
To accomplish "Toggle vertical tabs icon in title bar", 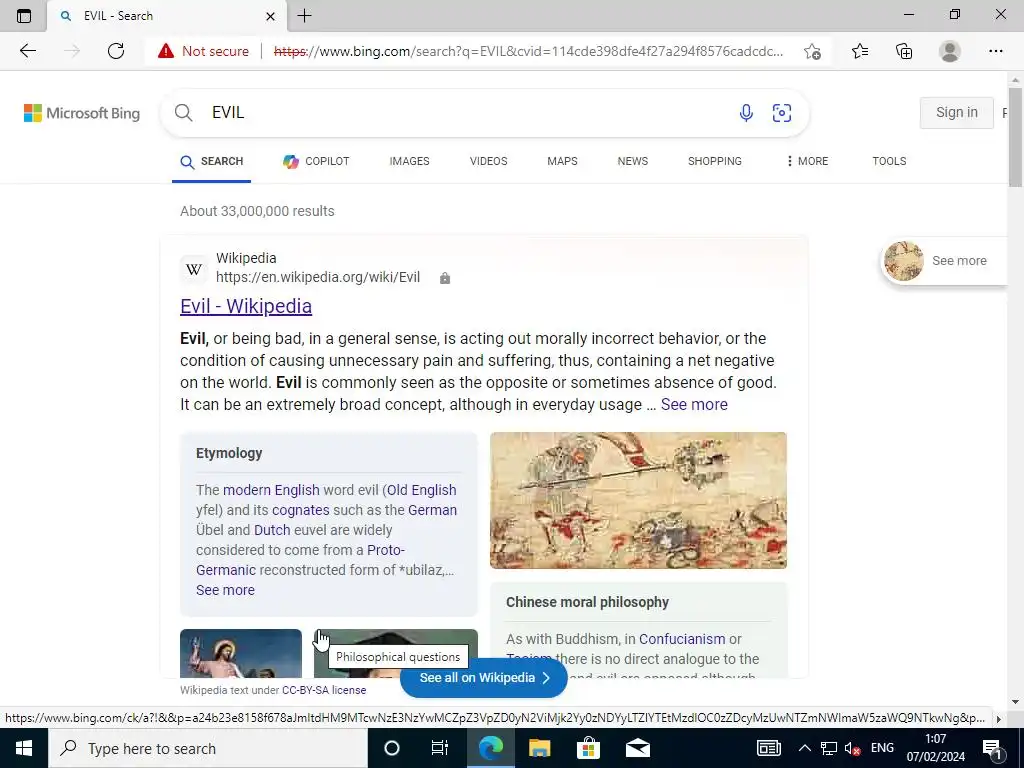I will pos(24,16).
